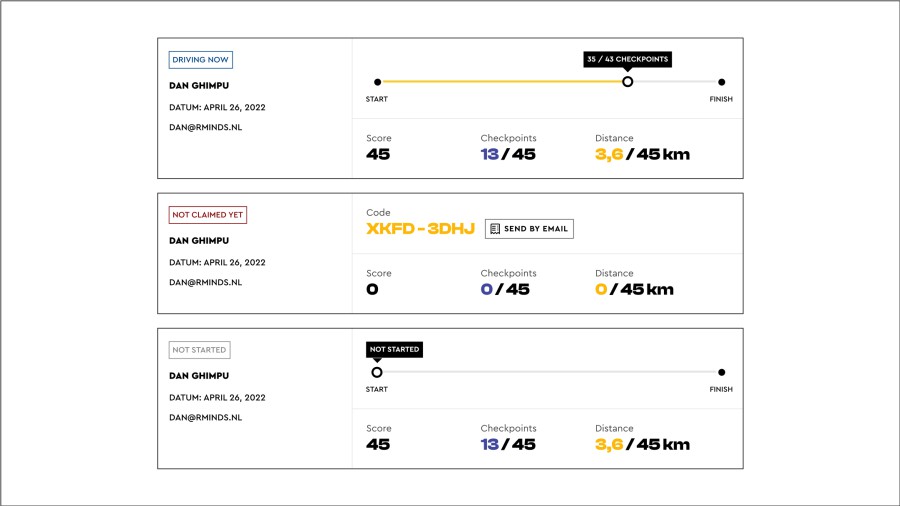Screen dimensions: 900x506
Task: Select the START dot in the Driving Now card
Action: click(x=377, y=82)
